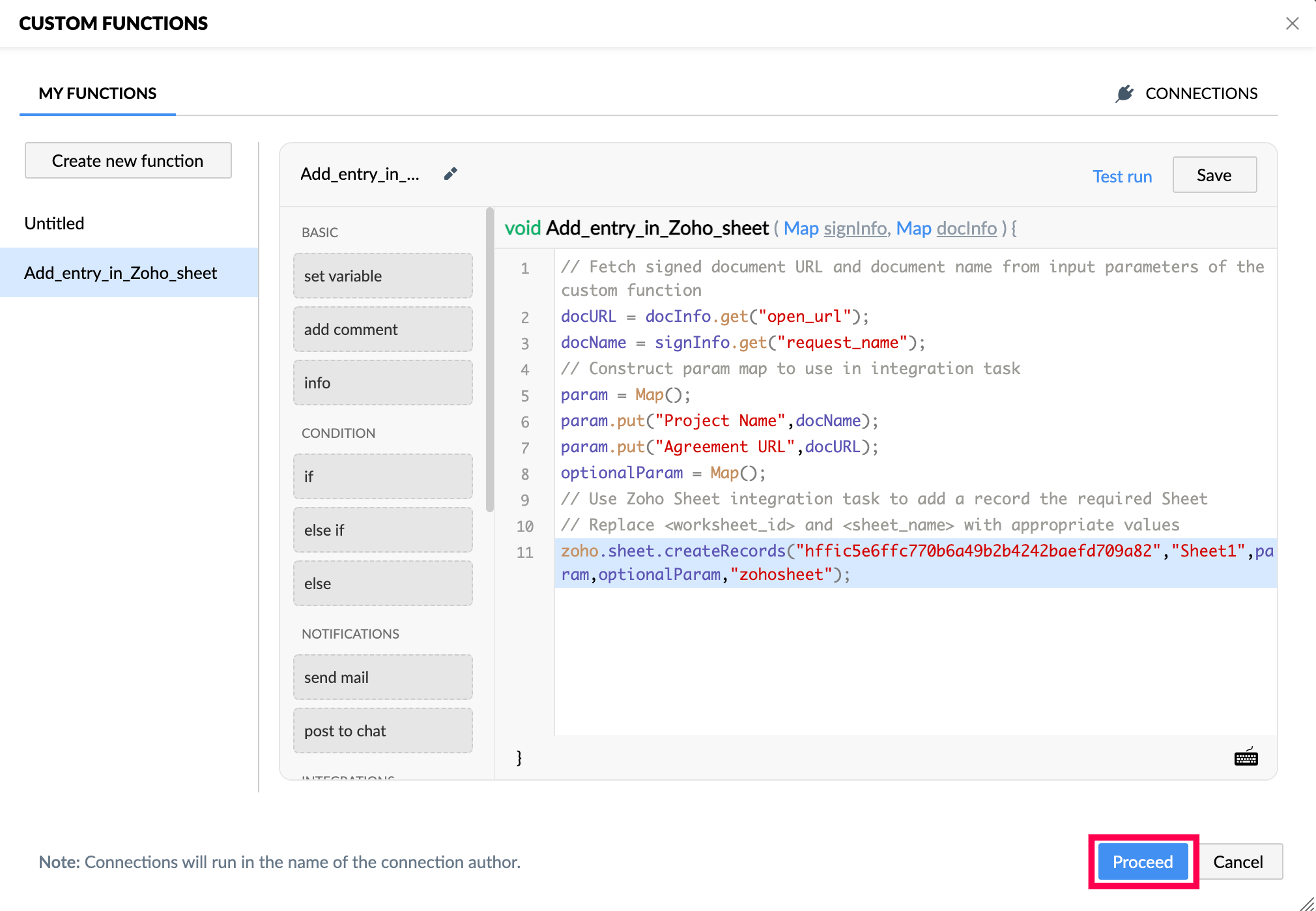Save the custom function
The width and height of the screenshot is (1316, 911).
pyautogui.click(x=1214, y=175)
